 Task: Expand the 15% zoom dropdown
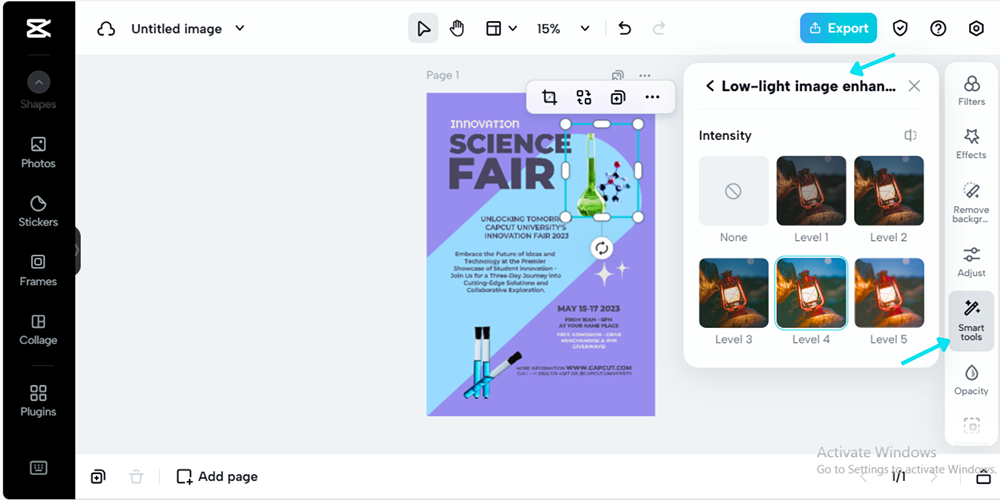pos(585,29)
